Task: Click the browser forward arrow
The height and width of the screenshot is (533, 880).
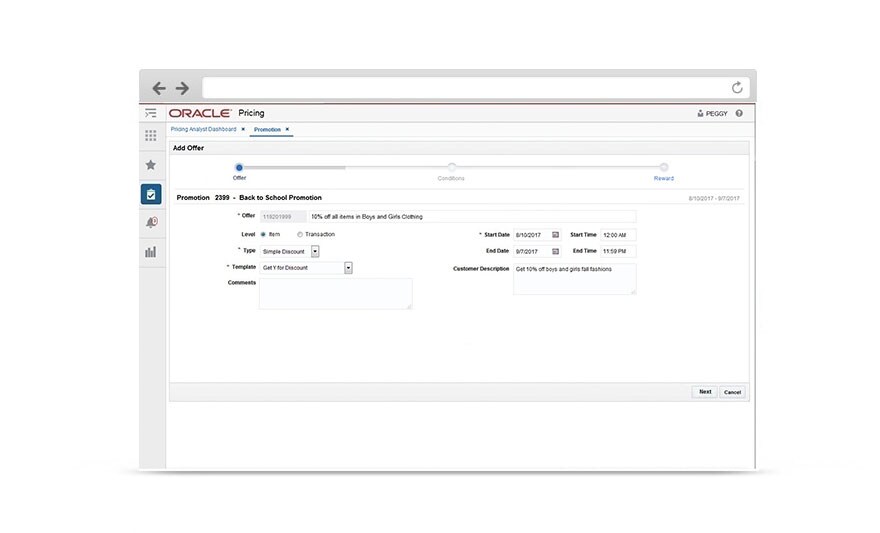Action: pos(182,88)
